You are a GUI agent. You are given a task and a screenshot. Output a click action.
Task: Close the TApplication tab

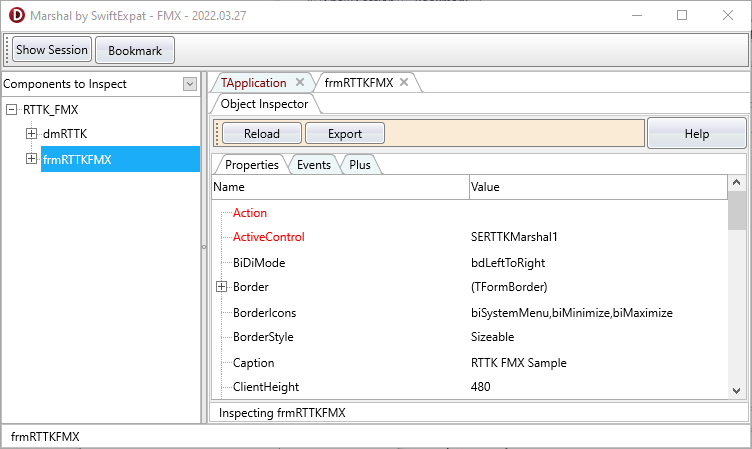click(x=299, y=83)
